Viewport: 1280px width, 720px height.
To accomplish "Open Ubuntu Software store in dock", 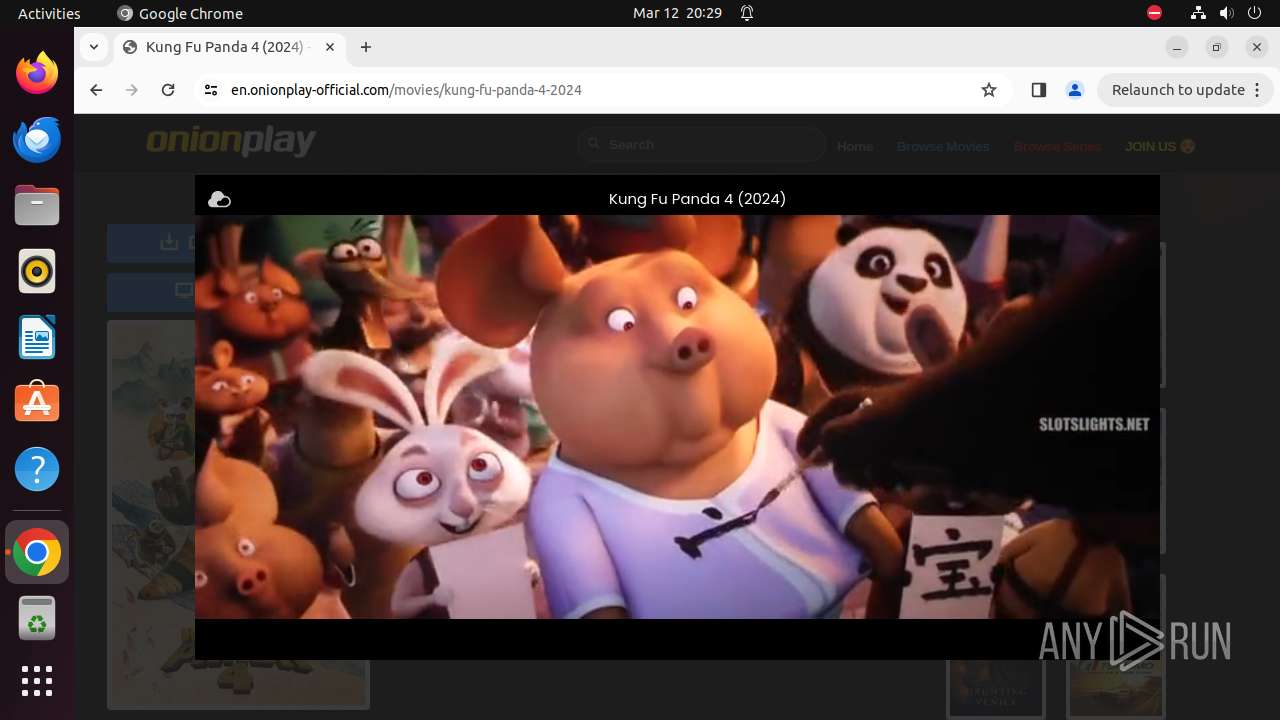I will (37, 403).
